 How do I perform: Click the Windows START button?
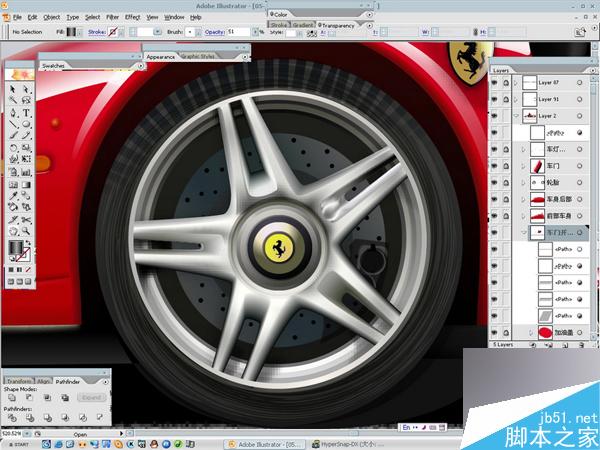pyautogui.click(x=19, y=444)
